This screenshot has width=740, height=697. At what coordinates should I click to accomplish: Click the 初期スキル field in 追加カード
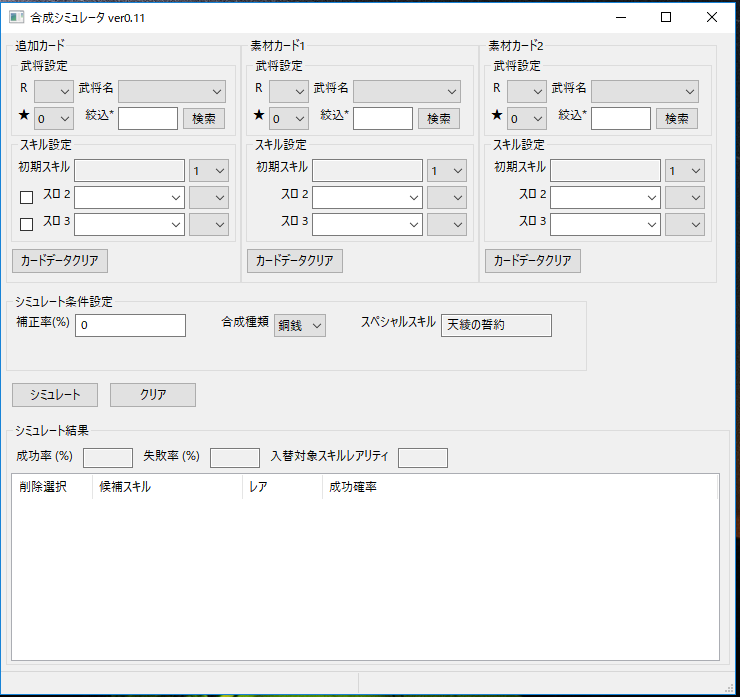129,170
